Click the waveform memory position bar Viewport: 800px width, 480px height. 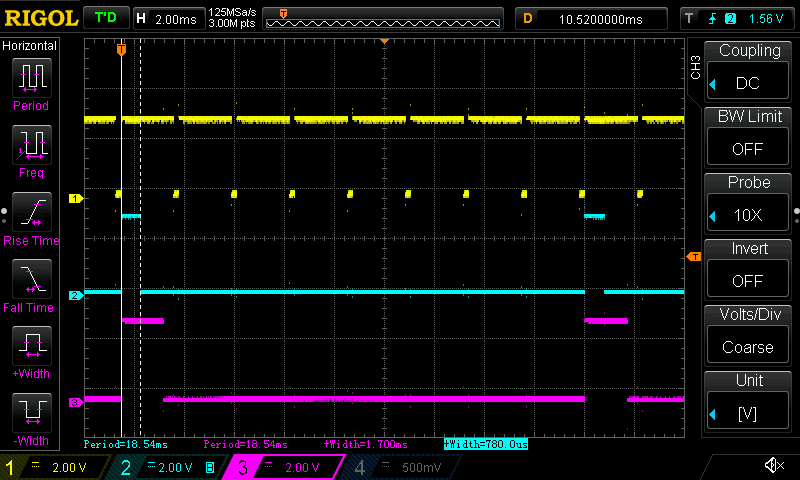click(385, 18)
